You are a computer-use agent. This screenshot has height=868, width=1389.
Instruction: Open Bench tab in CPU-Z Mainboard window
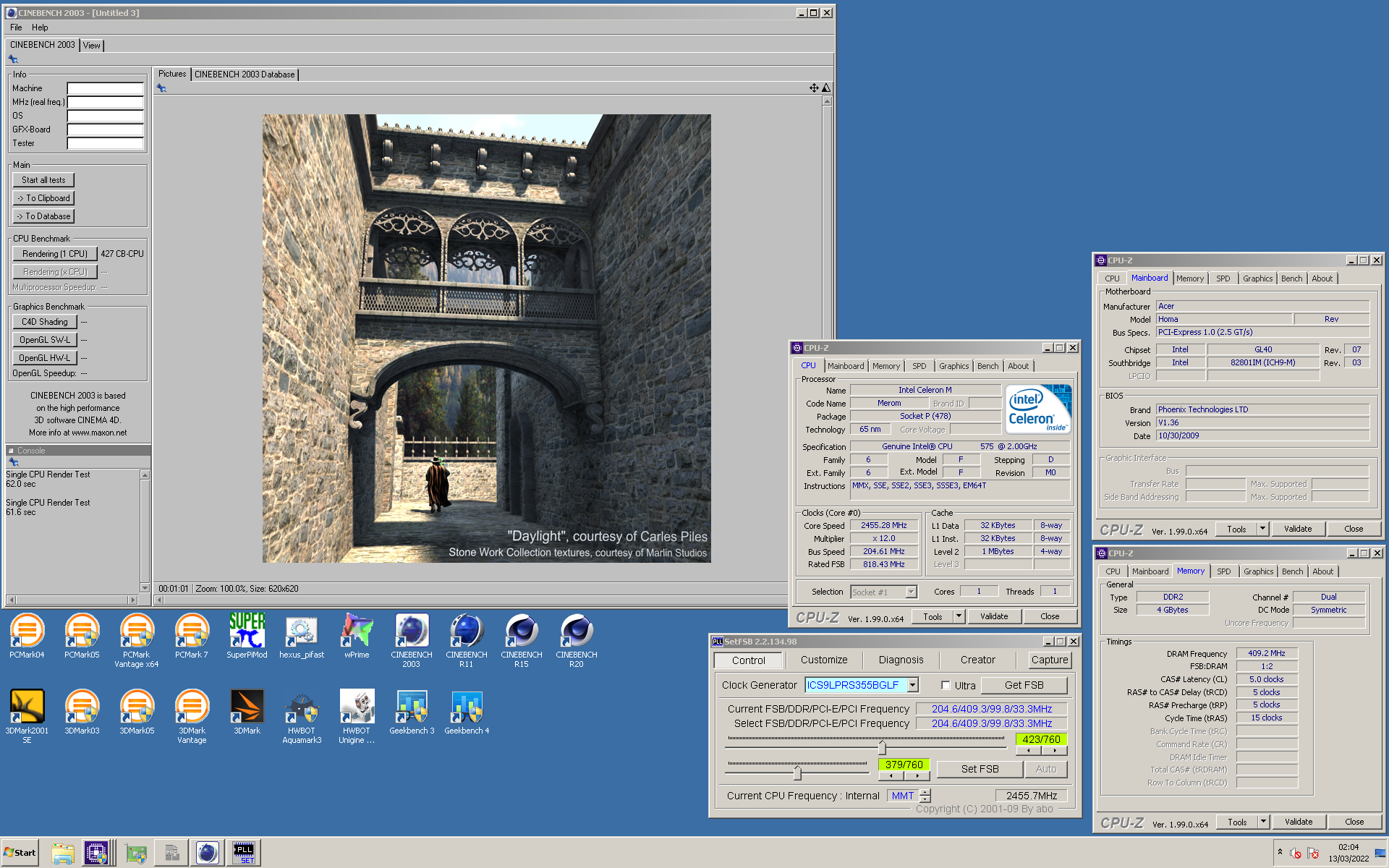point(1291,278)
